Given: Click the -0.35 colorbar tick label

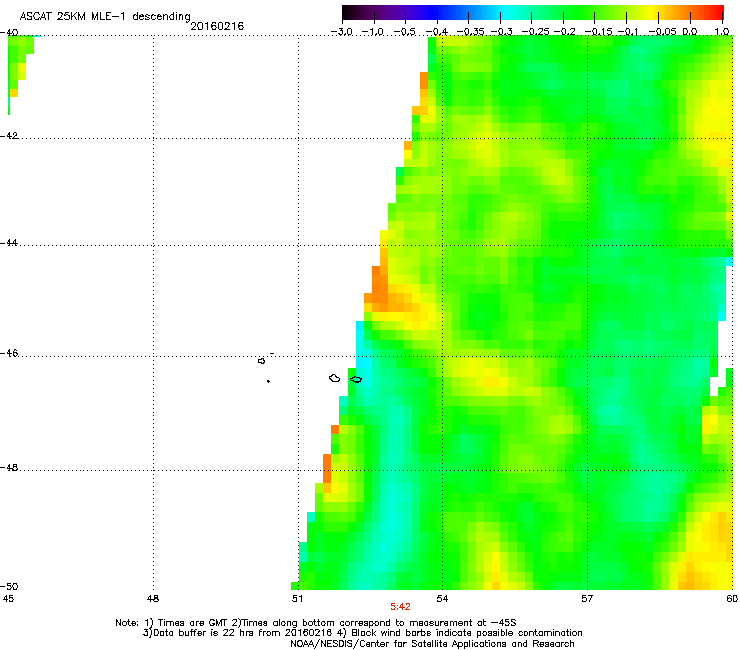Looking at the screenshot, I should point(468,32).
